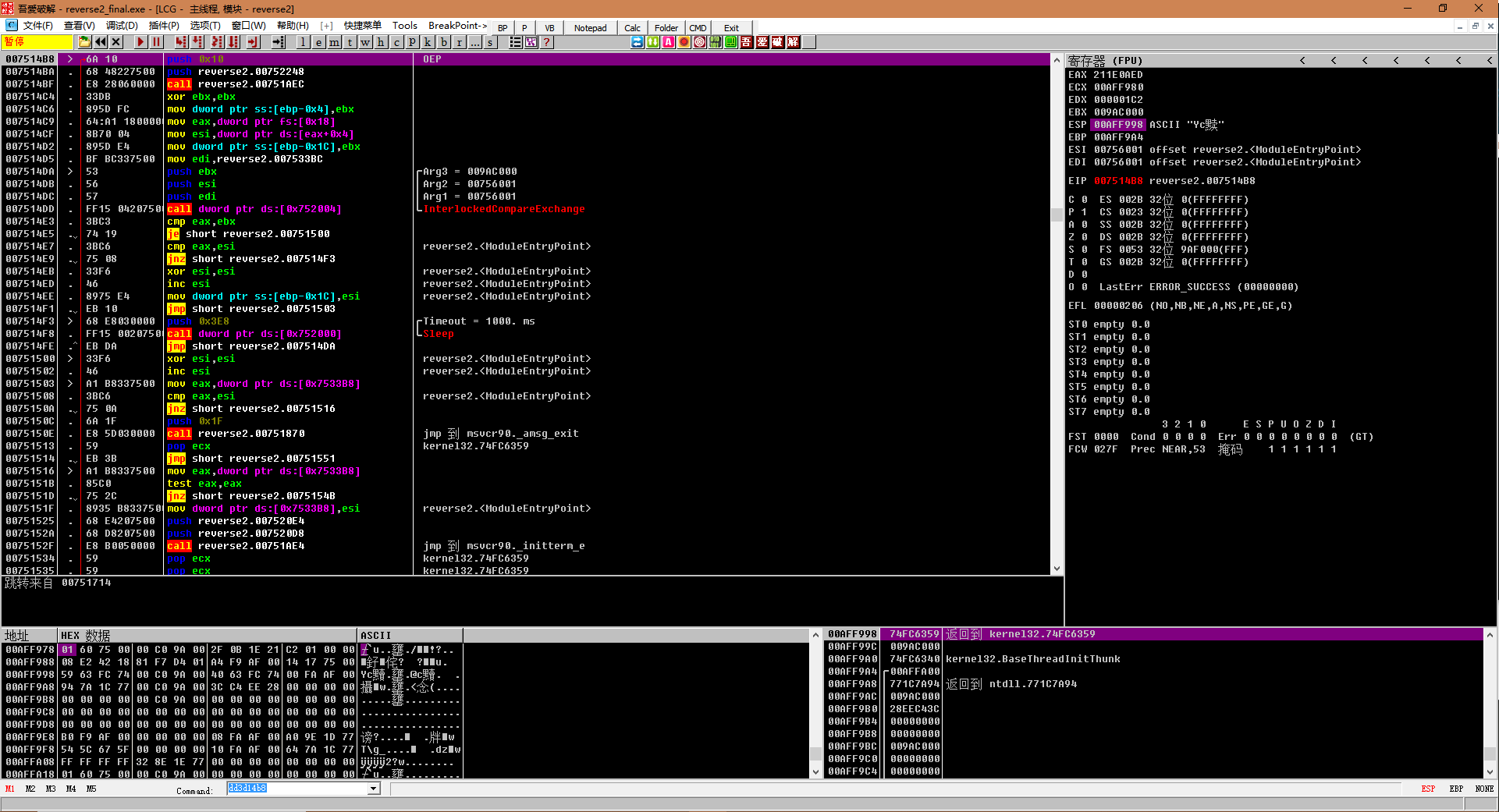Open Breakpoints window with the 'b' button
The image size is (1499, 812).
443,42
